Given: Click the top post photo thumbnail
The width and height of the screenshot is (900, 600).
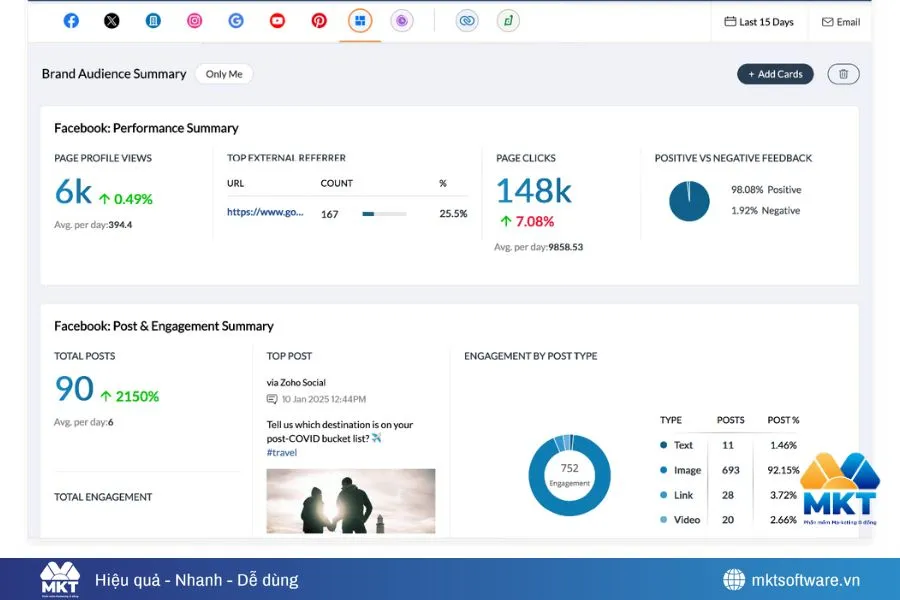Looking at the screenshot, I should (350, 500).
